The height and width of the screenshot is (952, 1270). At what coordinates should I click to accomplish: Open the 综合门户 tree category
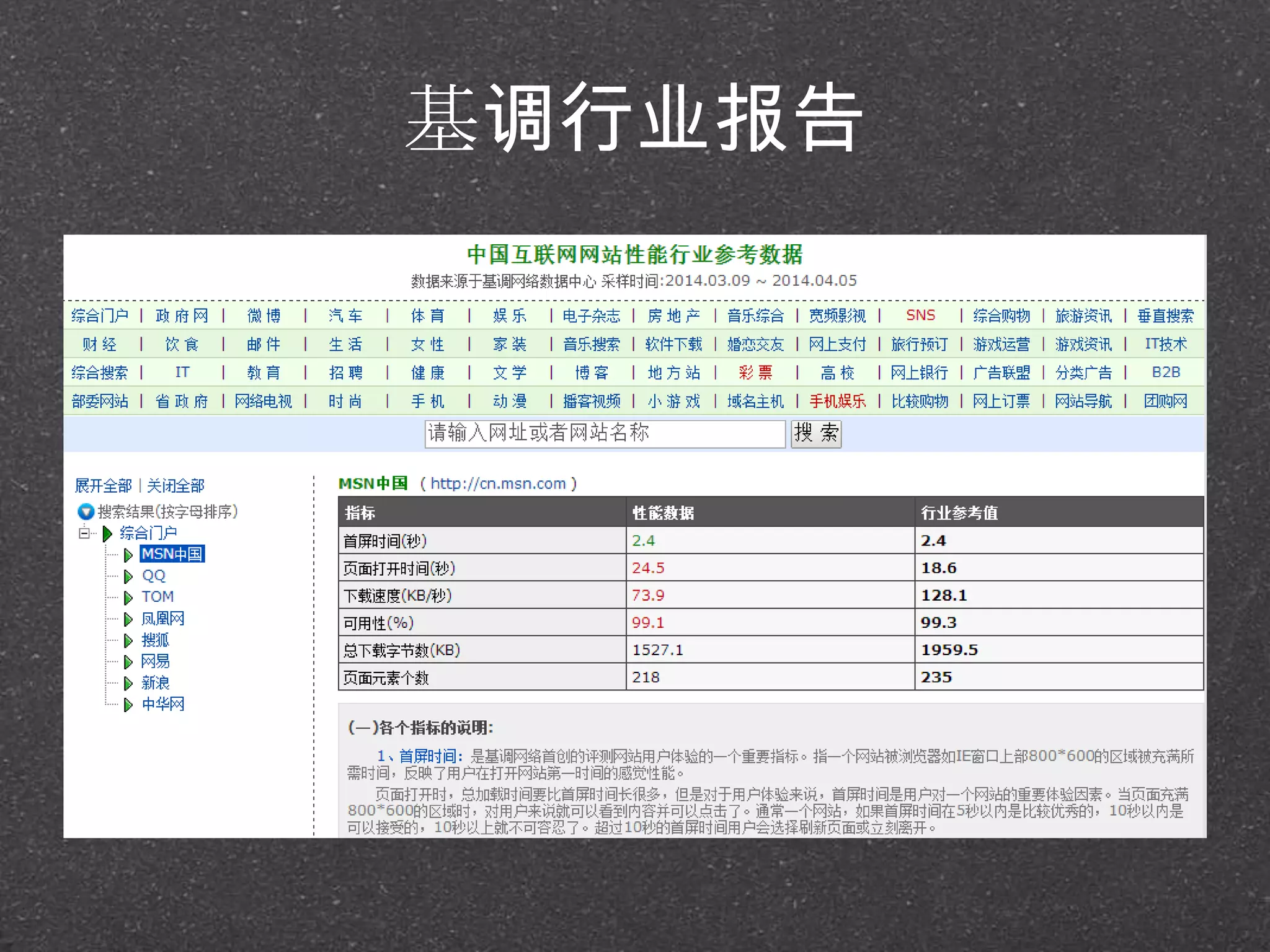point(148,533)
